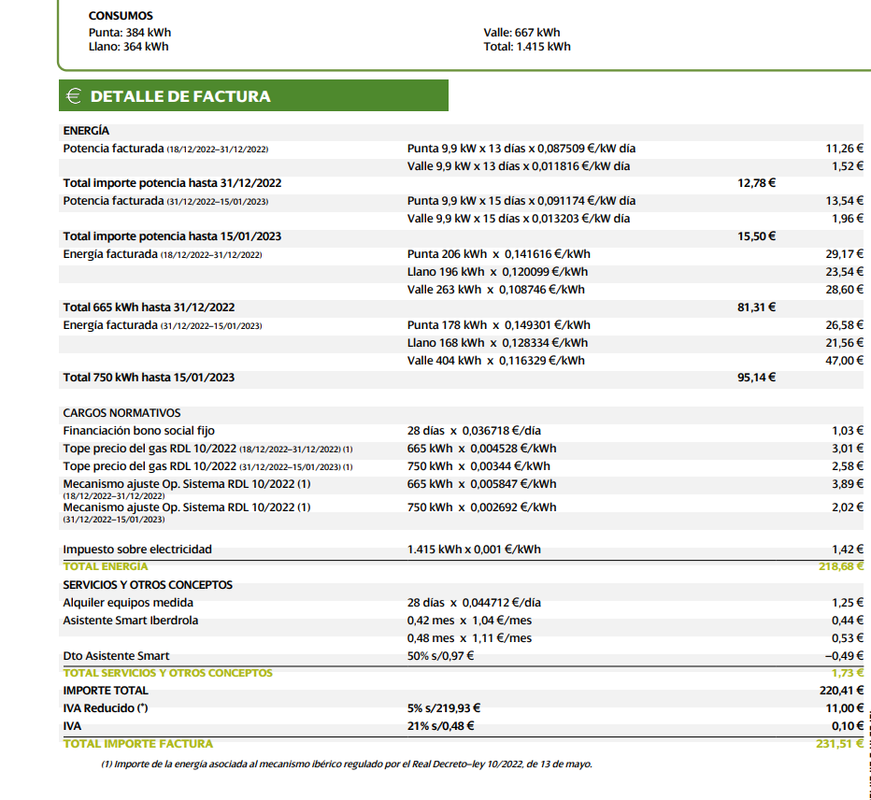The image size is (871, 800).
Task: Click the amount 26,58 €
Action: (844, 326)
